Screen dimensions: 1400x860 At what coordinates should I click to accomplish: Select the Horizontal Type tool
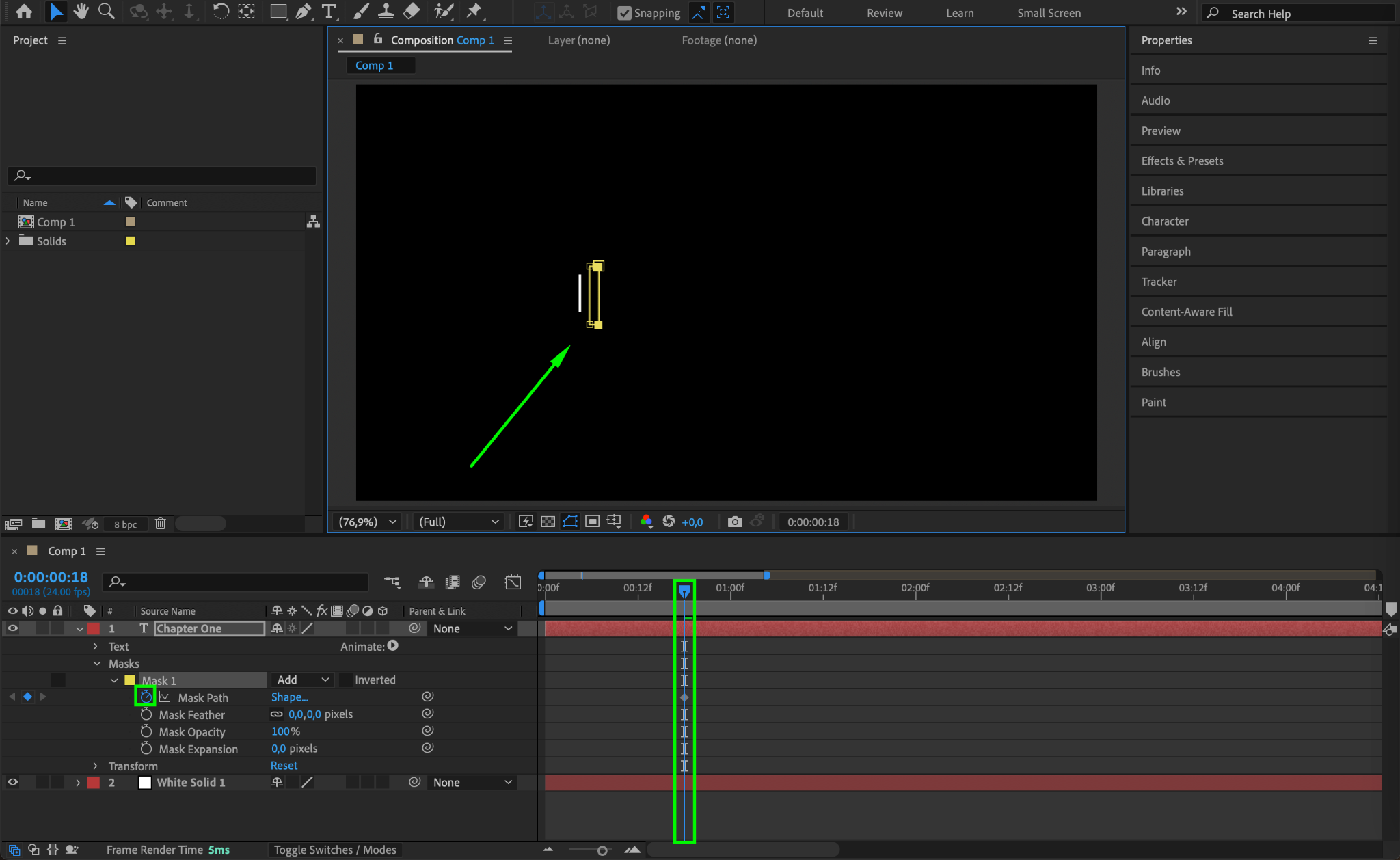pyautogui.click(x=329, y=12)
